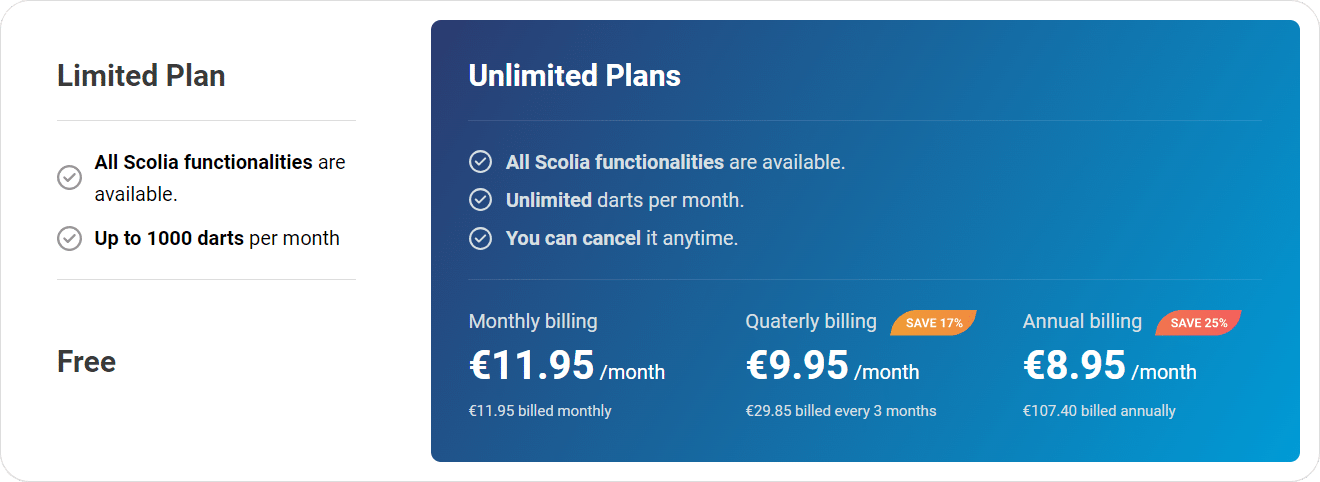Click the checkmark icon beside You can cancel it anytime
Screen dimensions: 1320x482
pos(481,238)
